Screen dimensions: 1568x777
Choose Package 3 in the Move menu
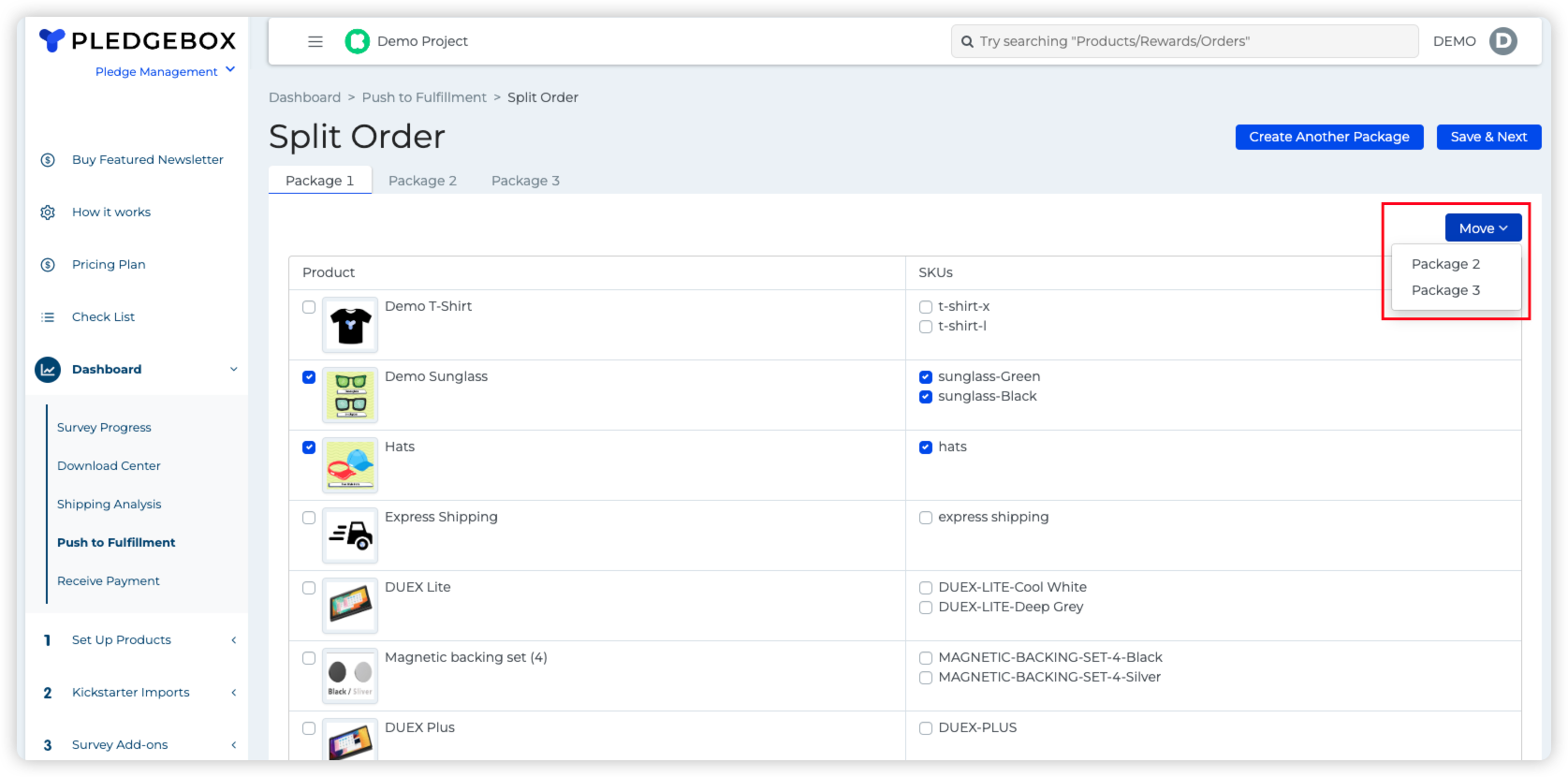[x=1445, y=290]
